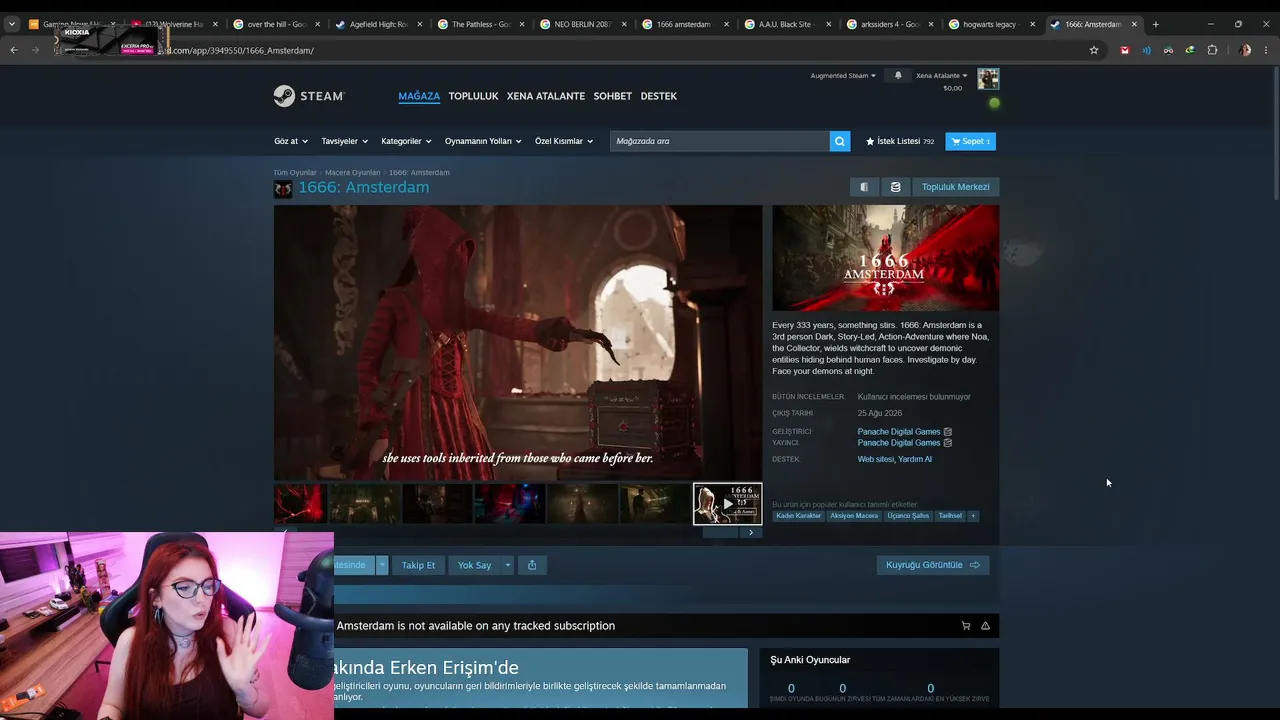Open the Chrome profile avatar in toolbar
The width and height of the screenshot is (1280, 720).
tap(1244, 50)
